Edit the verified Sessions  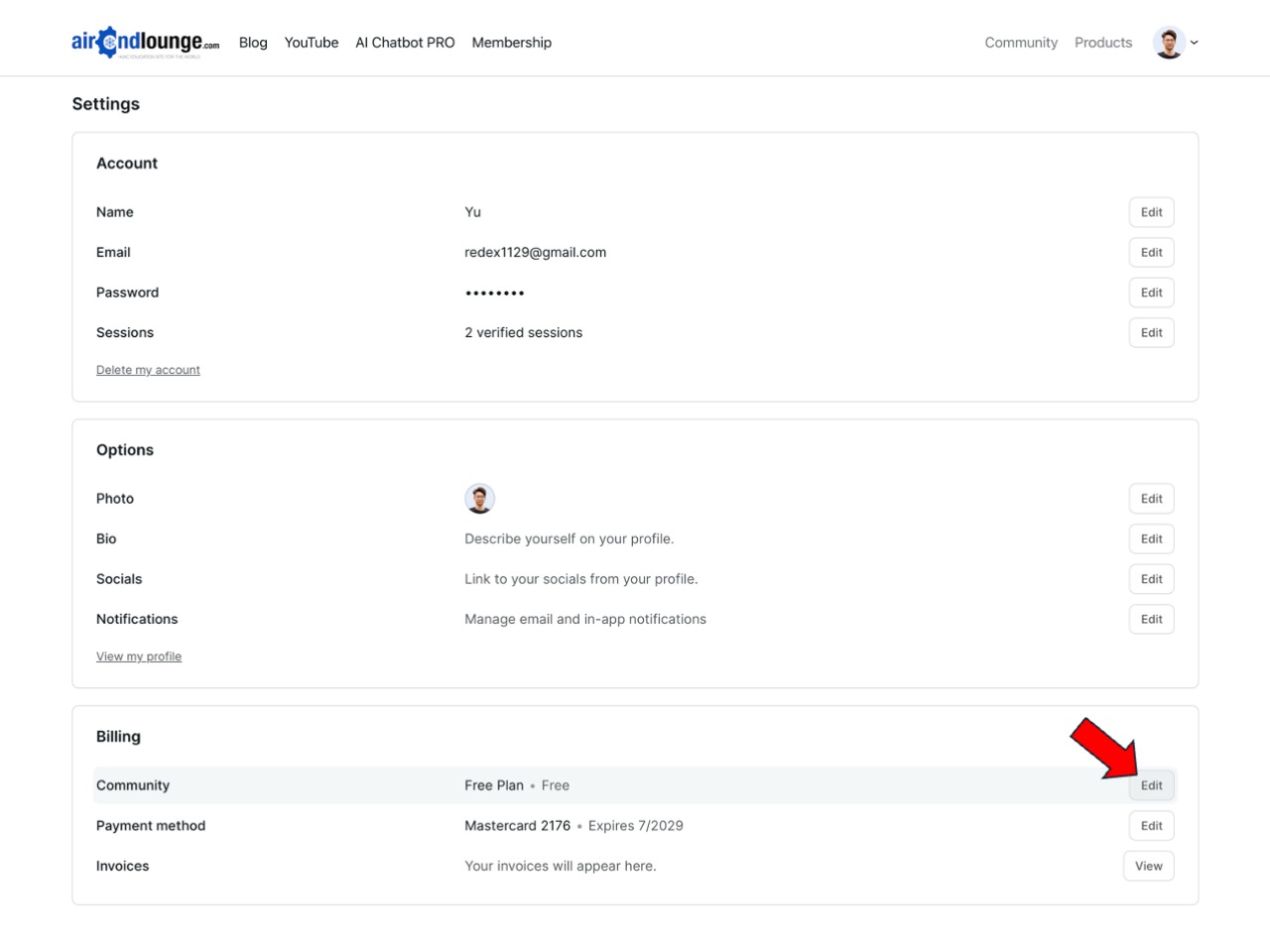tap(1151, 333)
